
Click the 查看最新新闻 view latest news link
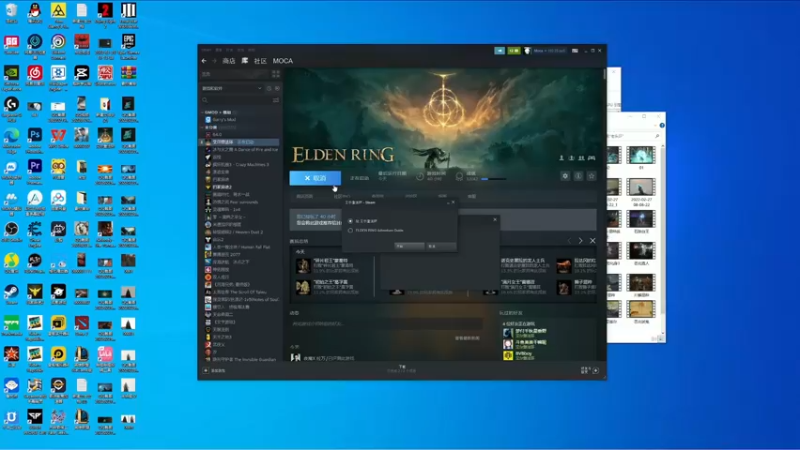pyautogui.click(x=467, y=338)
